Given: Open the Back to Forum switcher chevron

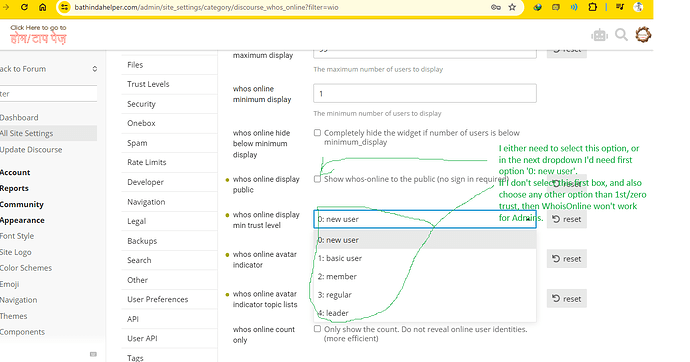Looking at the screenshot, I should pos(95,69).
